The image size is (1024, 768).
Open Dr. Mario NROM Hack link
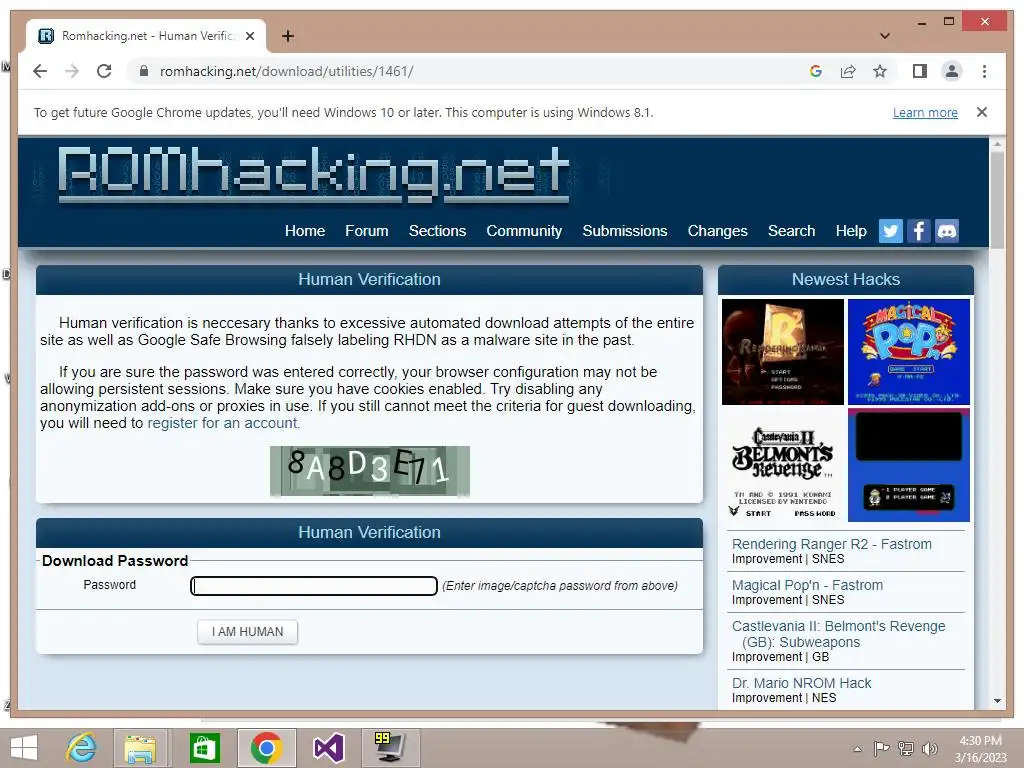[801, 683]
